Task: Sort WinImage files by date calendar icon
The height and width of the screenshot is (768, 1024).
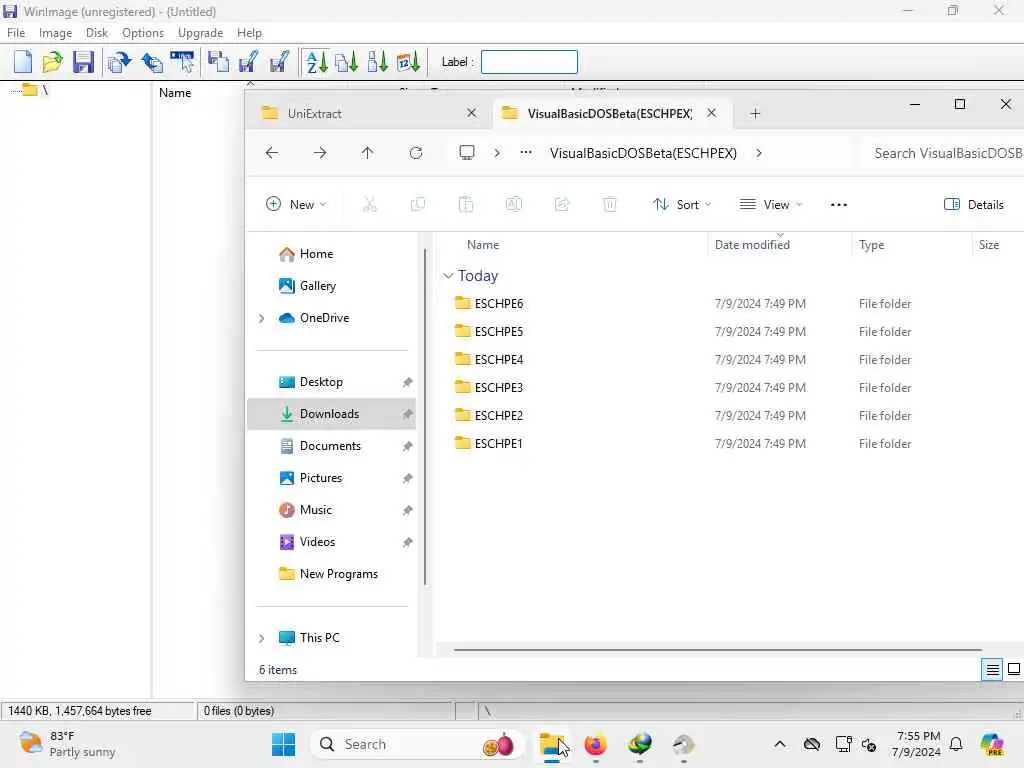Action: (x=408, y=62)
